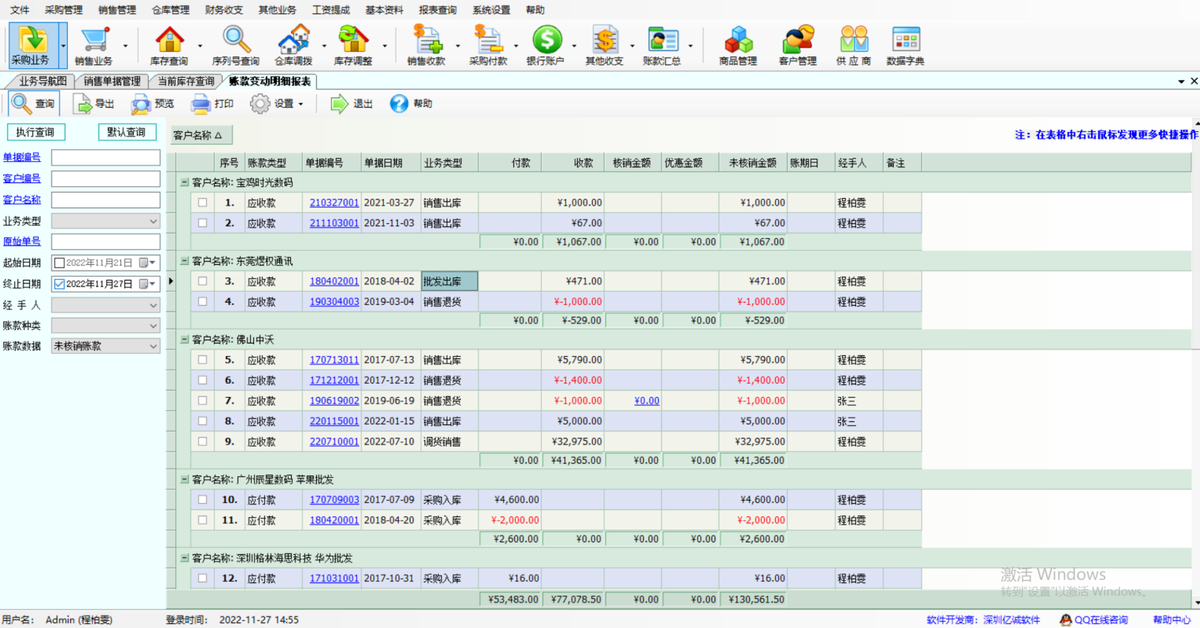Open 商品管理 product management icon
Image resolution: width=1200 pixels, height=628 pixels.
(737, 40)
